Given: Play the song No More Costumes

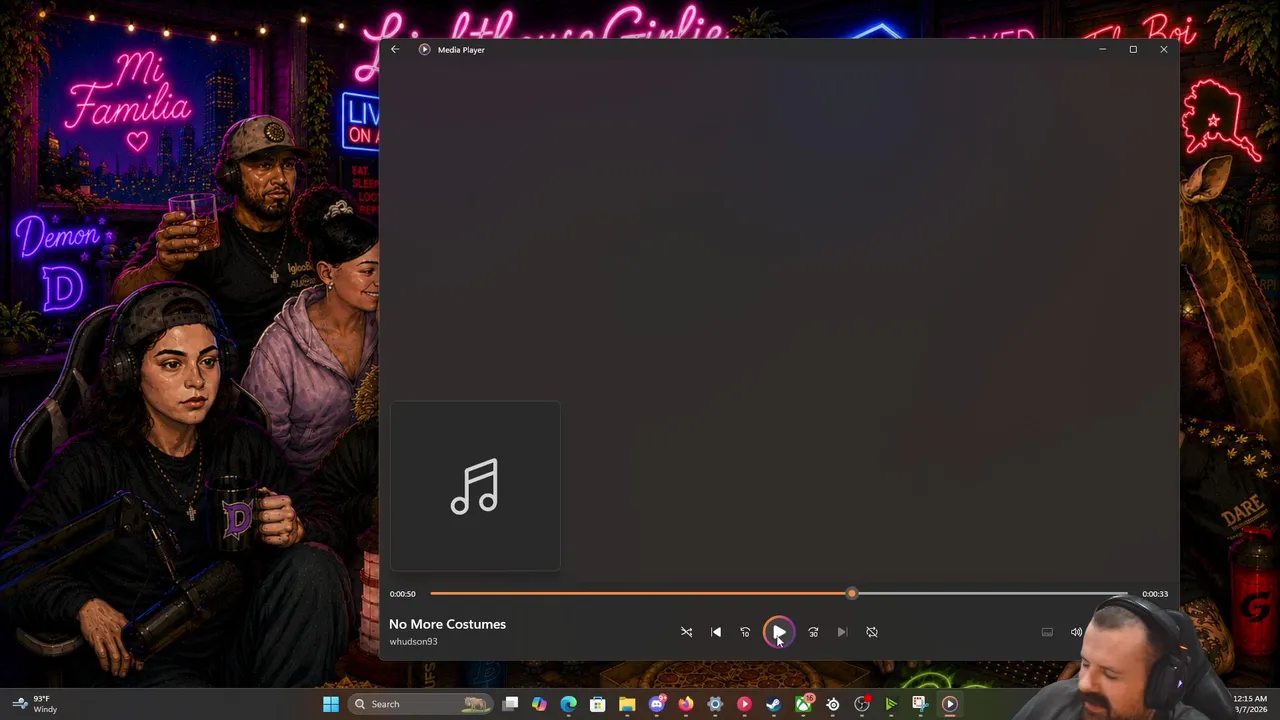Looking at the screenshot, I should 778,632.
